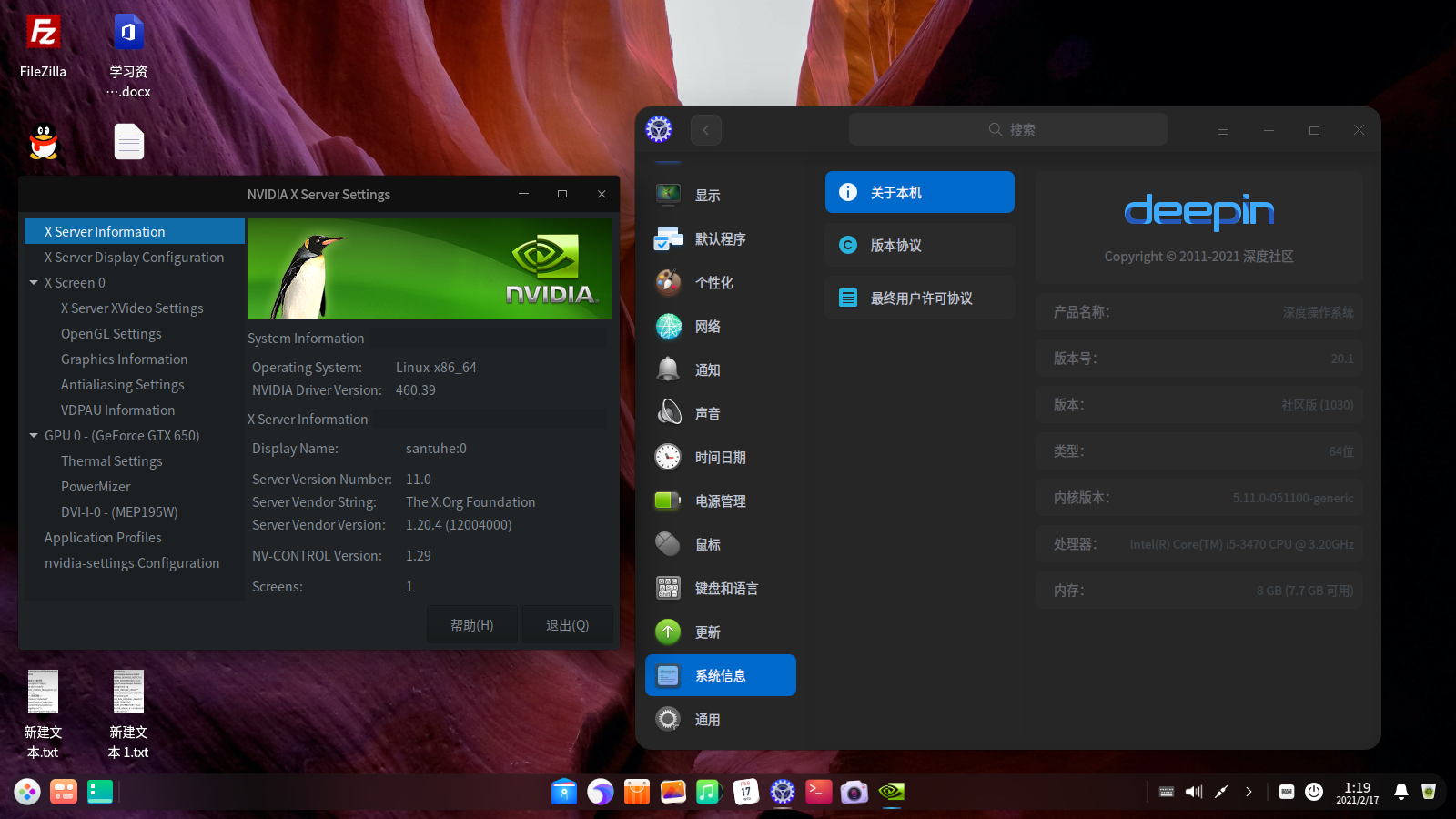1456x819 pixels.
Task: Open 通用 general settings
Action: [721, 719]
